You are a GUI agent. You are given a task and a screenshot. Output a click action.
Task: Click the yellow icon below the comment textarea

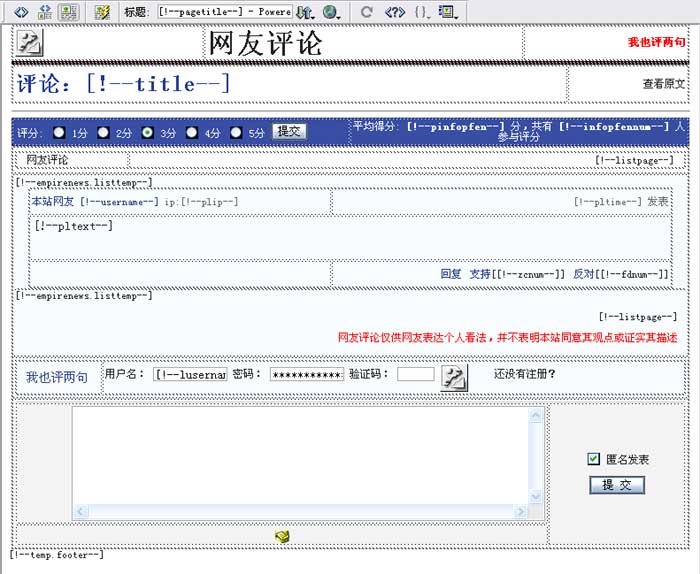[x=283, y=537]
